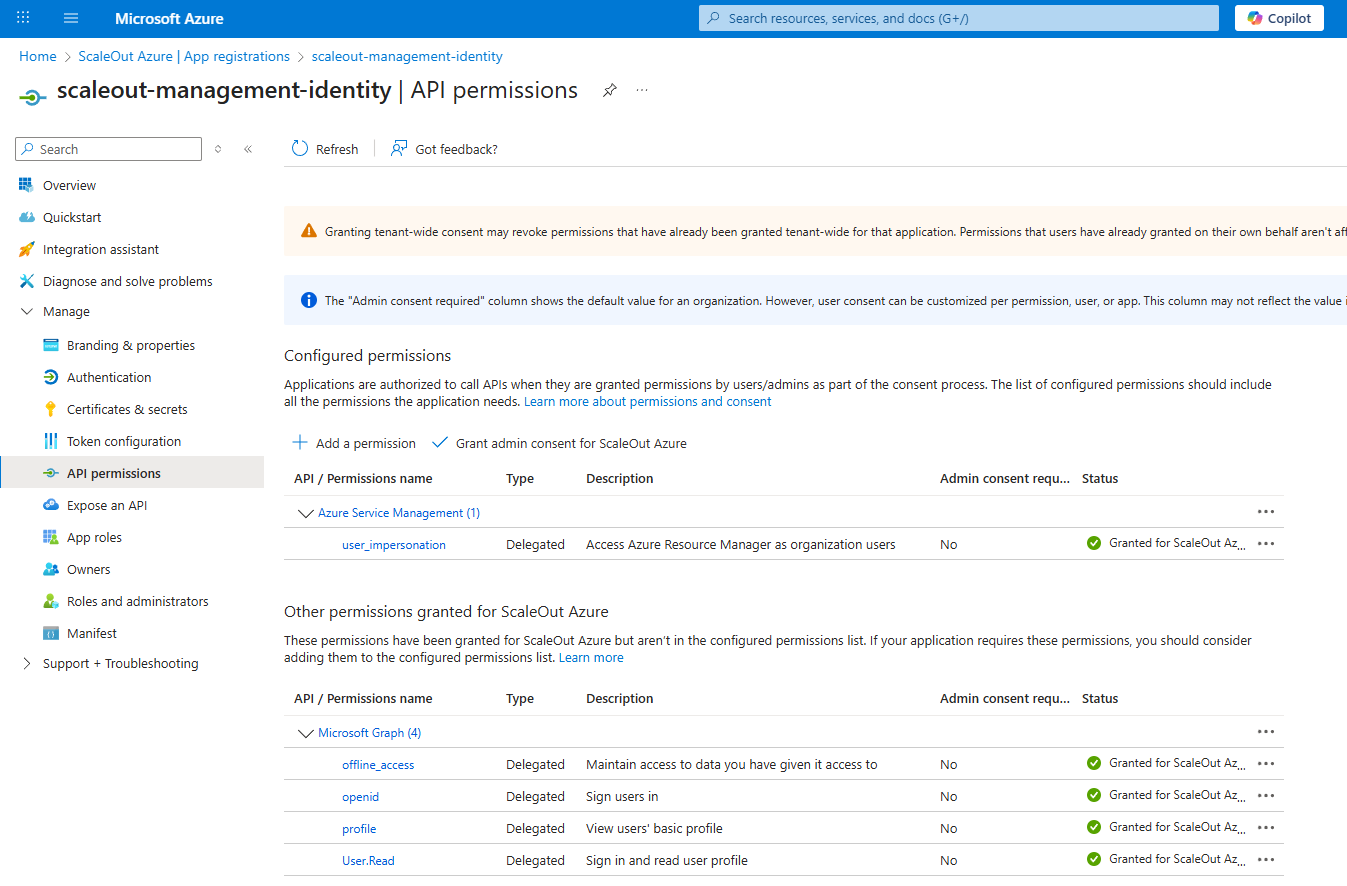Expand the Support + Troubleshooting section
Viewport: 1347px width, 886px height.
(26, 663)
